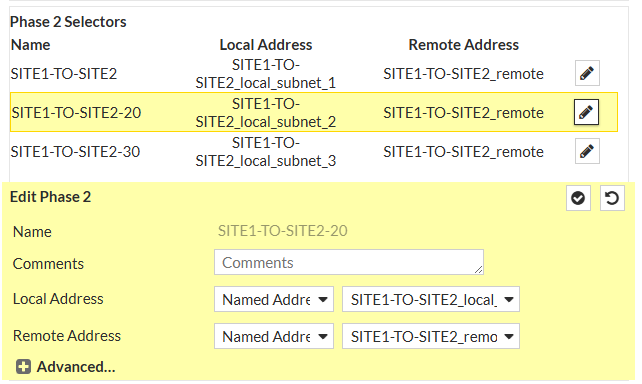Click local address SITE1-TO-SITE2_local_subnet_3

click(x=266, y=152)
